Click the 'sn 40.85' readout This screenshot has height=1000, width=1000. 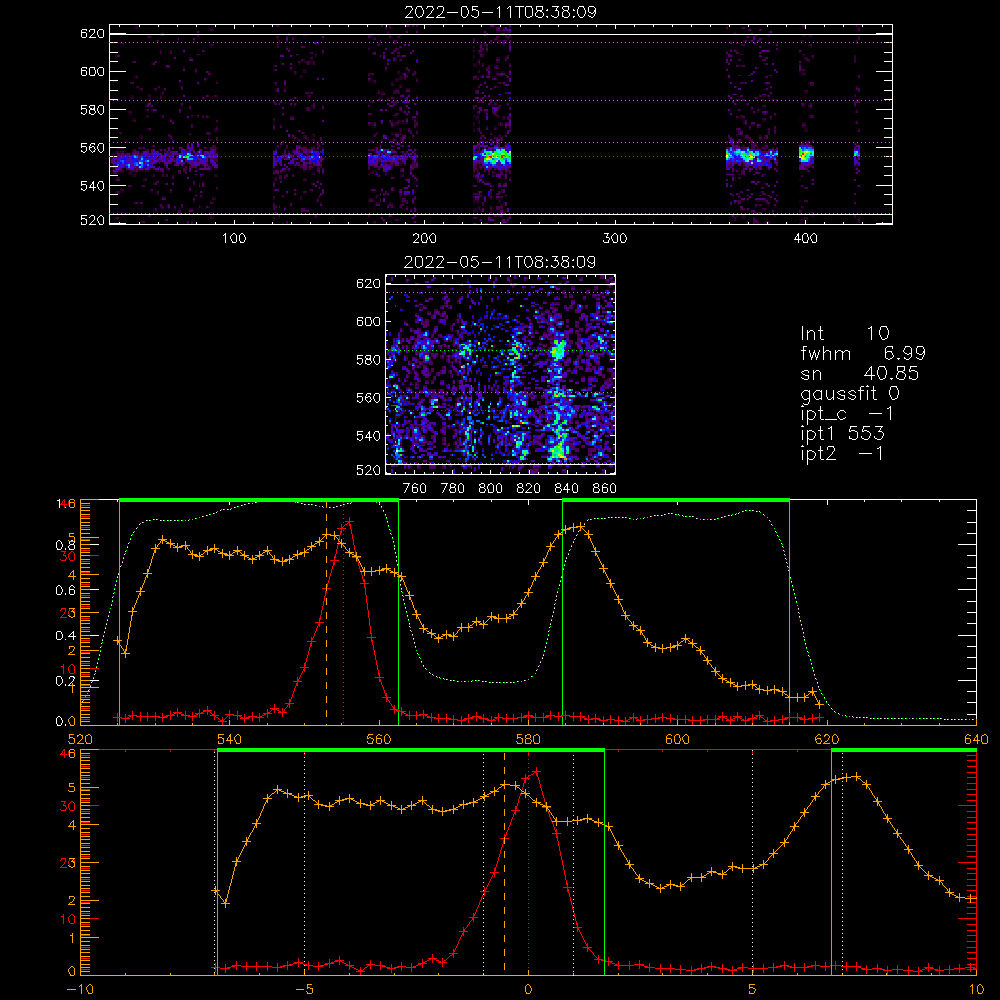pyautogui.click(x=860, y=373)
